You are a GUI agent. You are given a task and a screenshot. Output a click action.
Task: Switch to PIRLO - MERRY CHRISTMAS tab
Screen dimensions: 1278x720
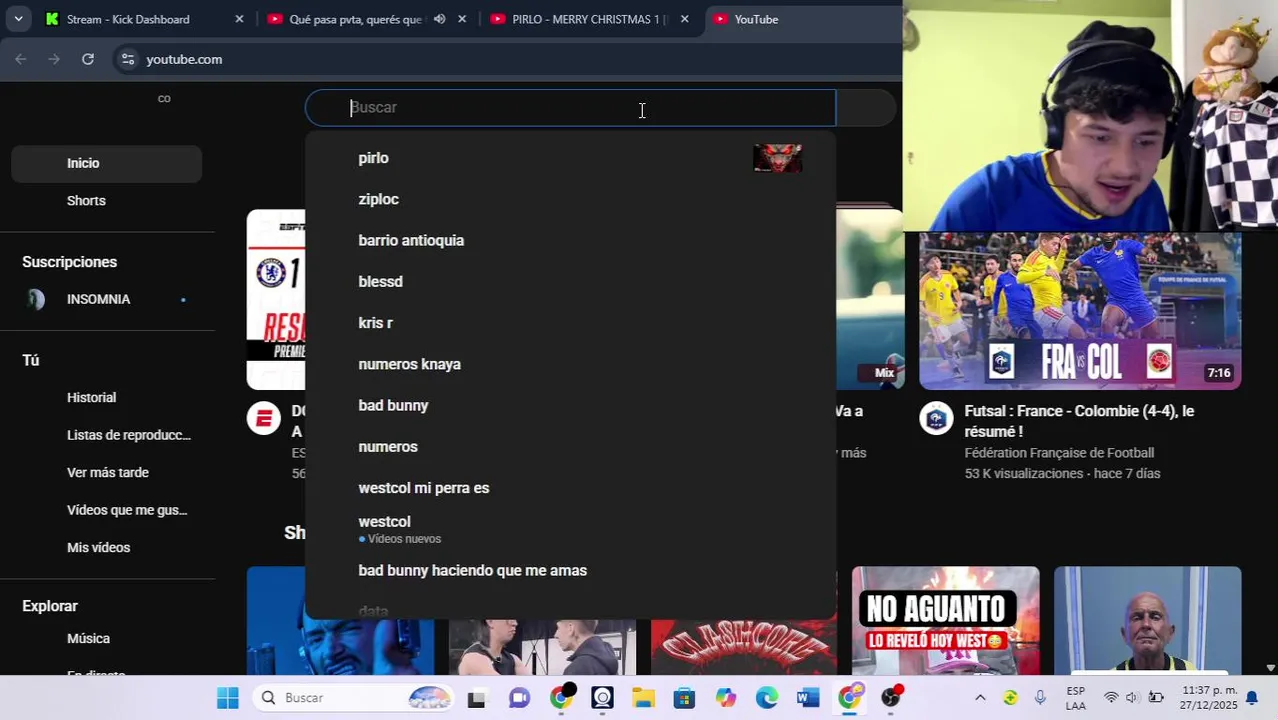pyautogui.click(x=589, y=19)
